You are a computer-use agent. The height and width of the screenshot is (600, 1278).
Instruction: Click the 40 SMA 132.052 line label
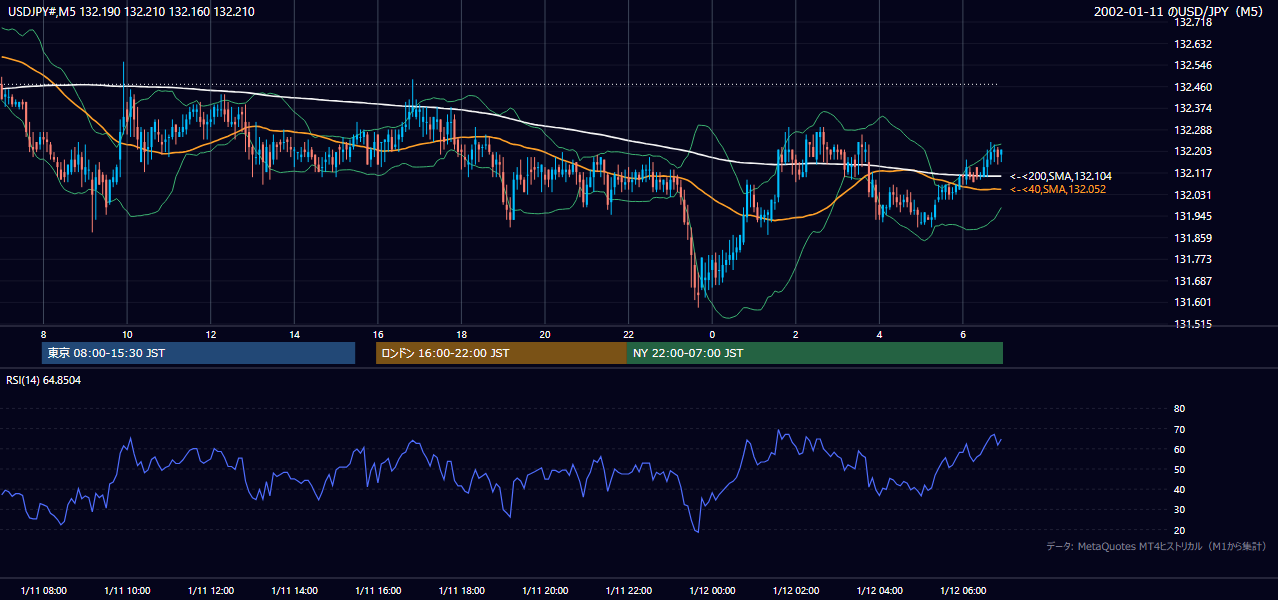point(1058,189)
